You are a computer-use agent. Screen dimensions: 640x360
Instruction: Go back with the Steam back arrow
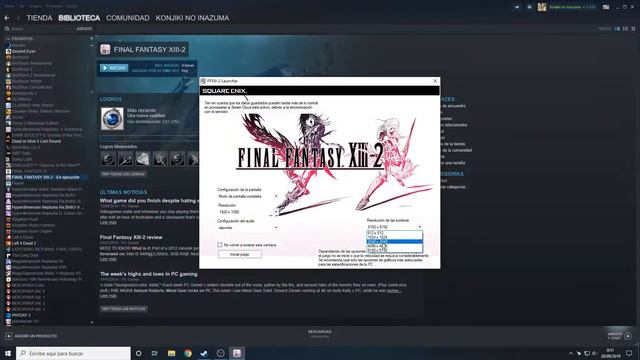[7, 18]
